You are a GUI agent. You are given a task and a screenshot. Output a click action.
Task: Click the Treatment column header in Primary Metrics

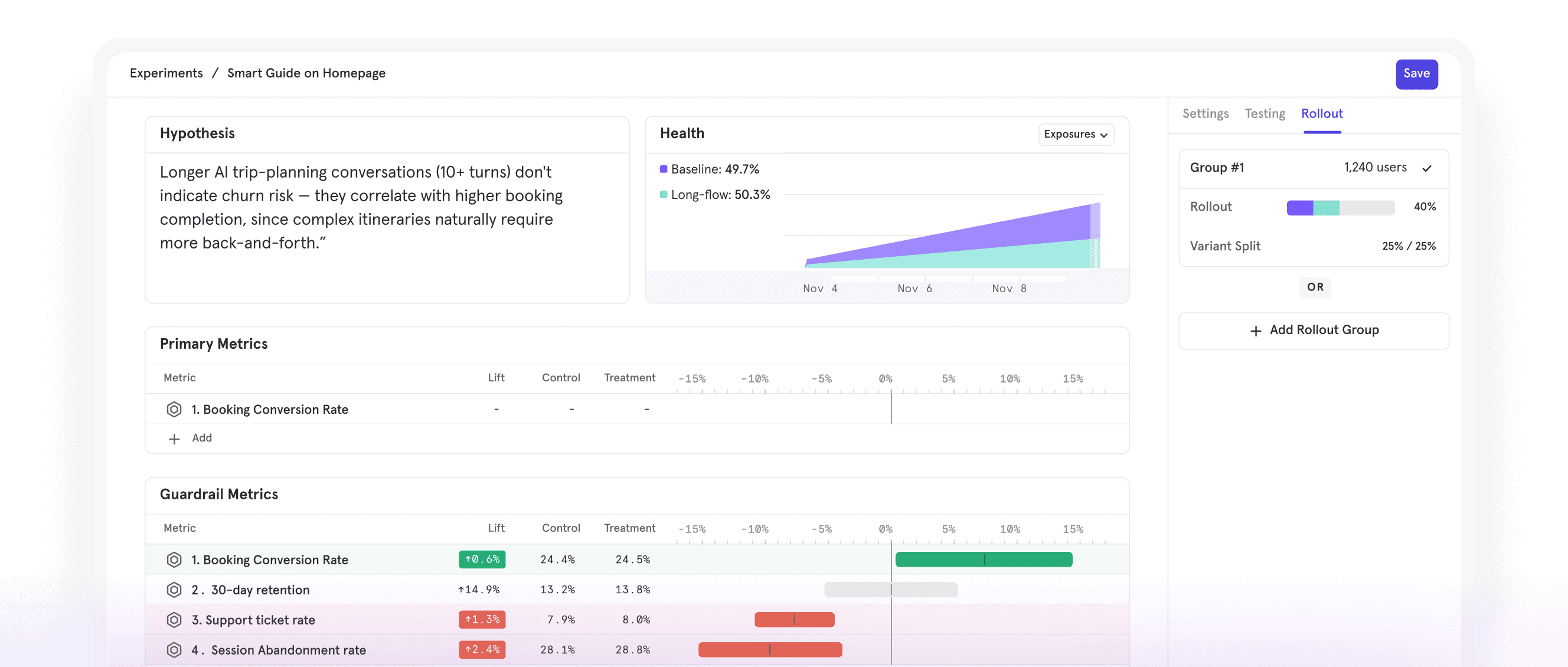(x=629, y=378)
